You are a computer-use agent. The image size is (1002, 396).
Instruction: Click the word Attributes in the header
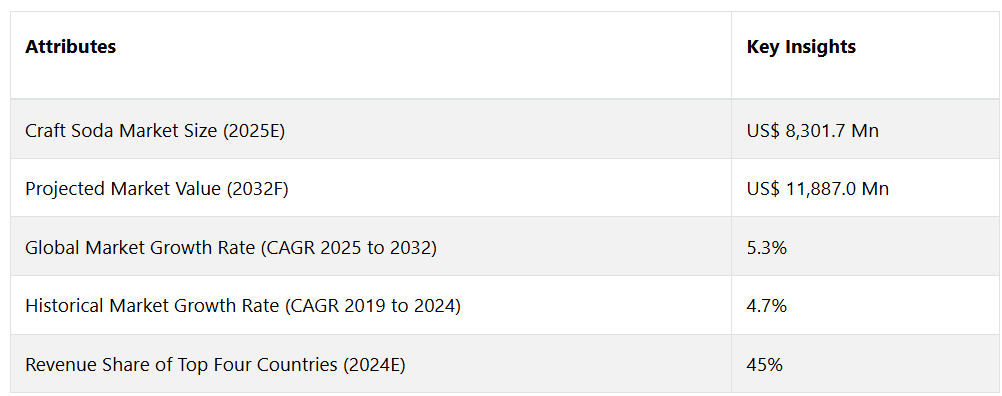(70, 47)
